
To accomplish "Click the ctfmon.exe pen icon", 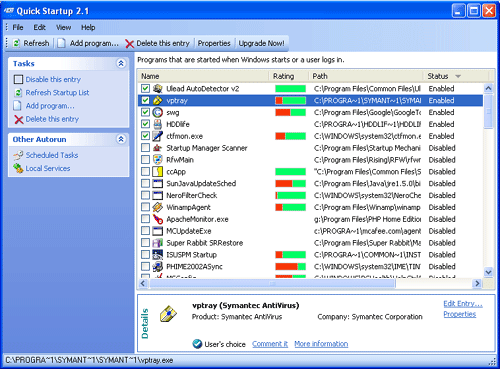I will [158, 136].
